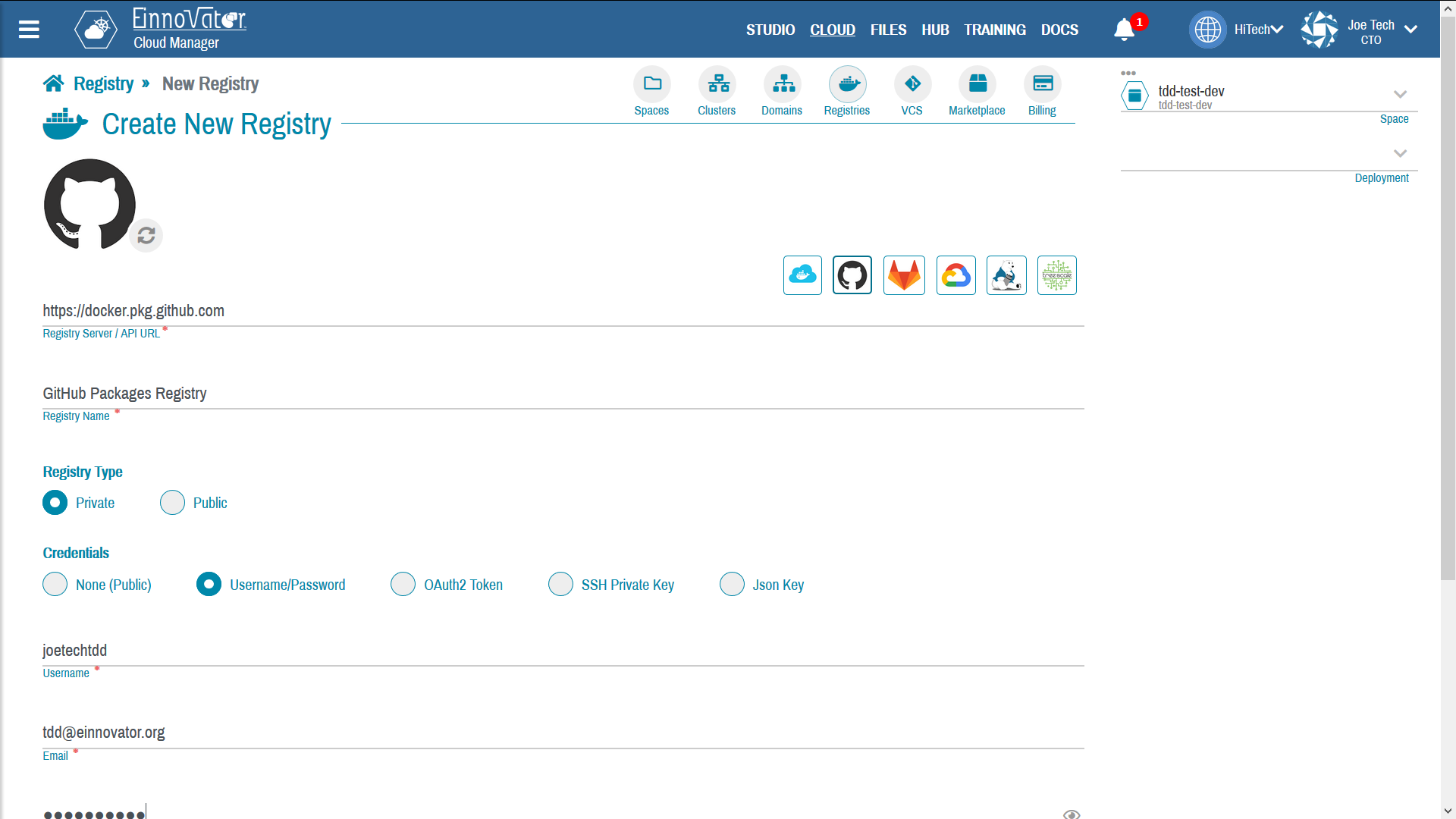
Task: Select the Google Cloud registry preset
Action: coord(956,275)
